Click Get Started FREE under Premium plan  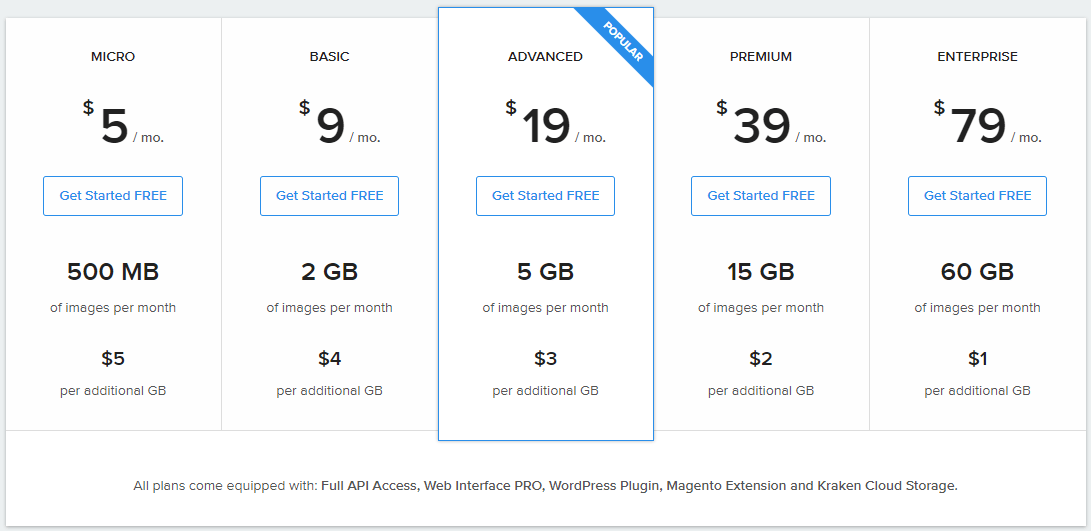pyautogui.click(x=760, y=196)
